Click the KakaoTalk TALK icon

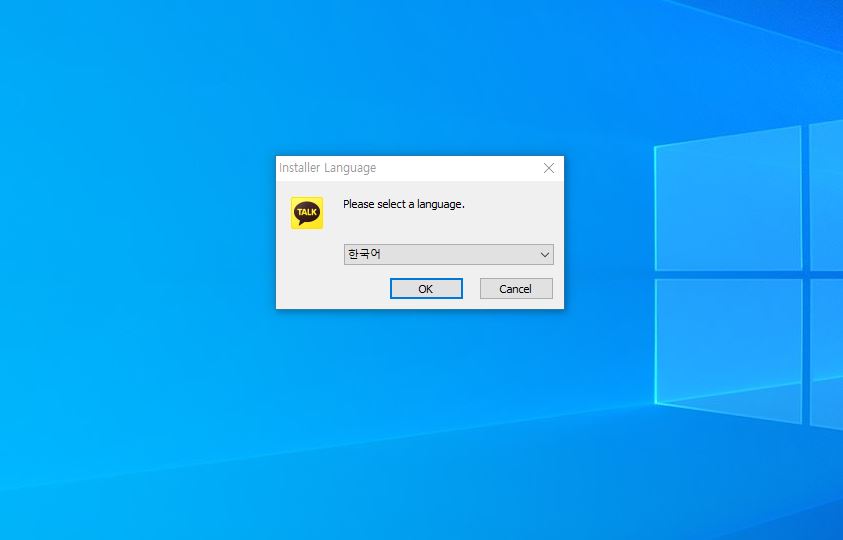[307, 213]
